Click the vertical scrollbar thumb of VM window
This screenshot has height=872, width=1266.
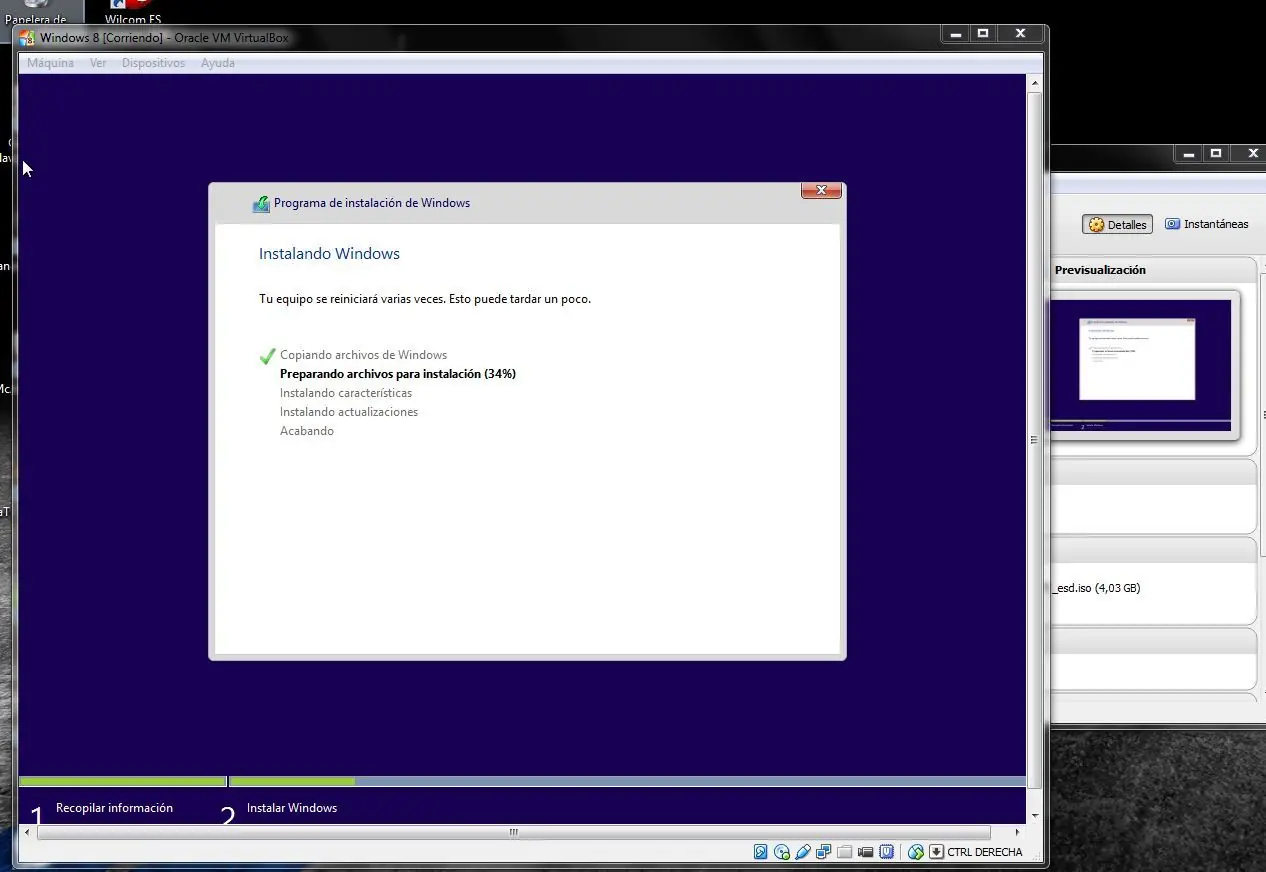coord(1034,440)
